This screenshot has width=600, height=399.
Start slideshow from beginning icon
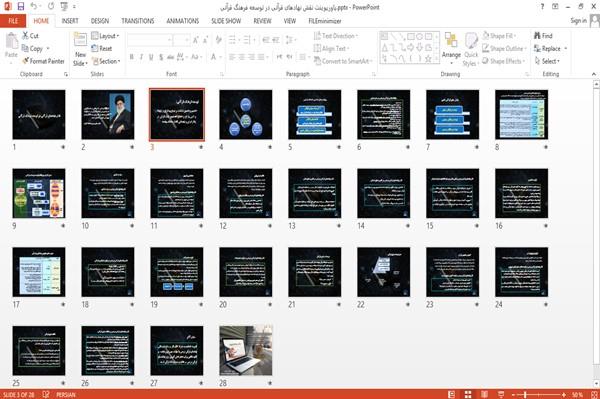64,6
